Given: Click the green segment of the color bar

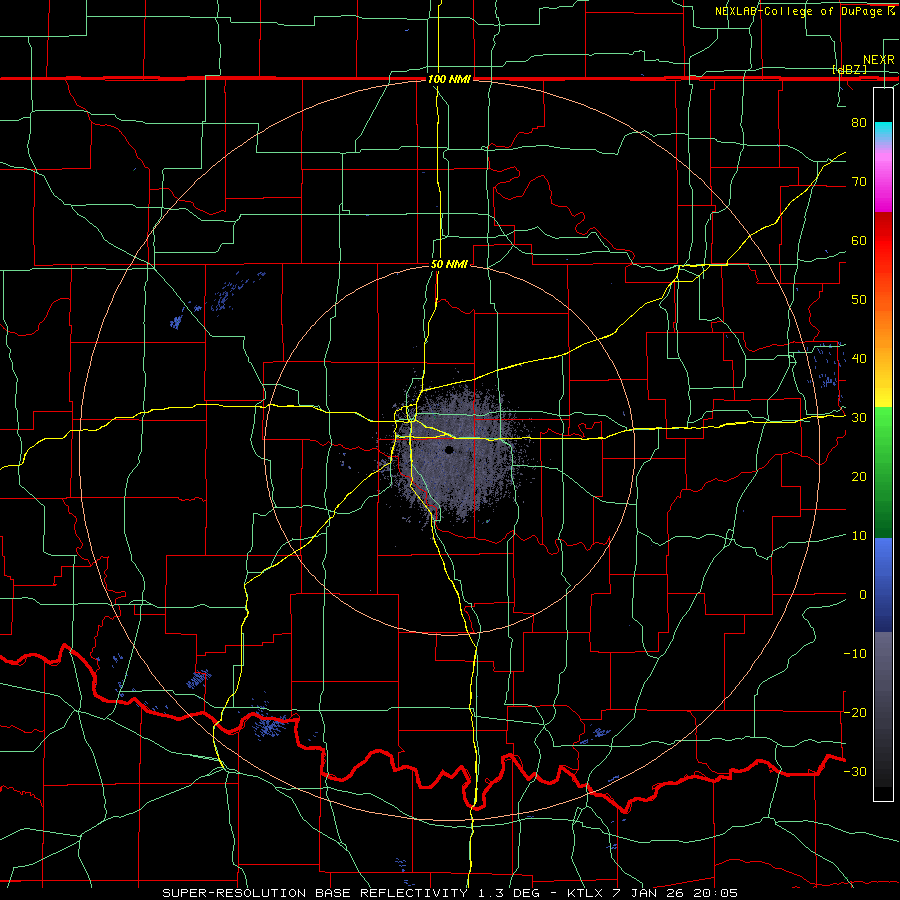Looking at the screenshot, I should coord(883,472).
